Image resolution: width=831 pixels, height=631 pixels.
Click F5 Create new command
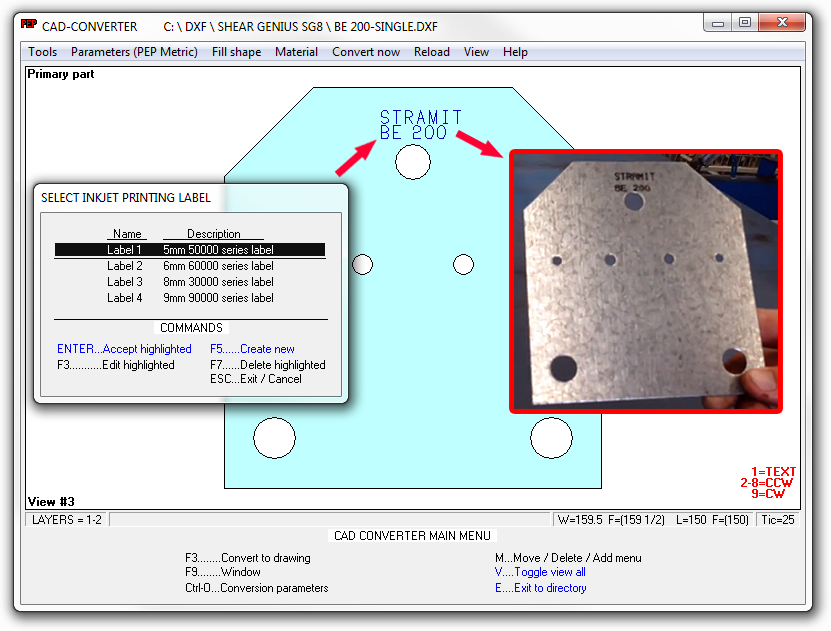coord(252,349)
